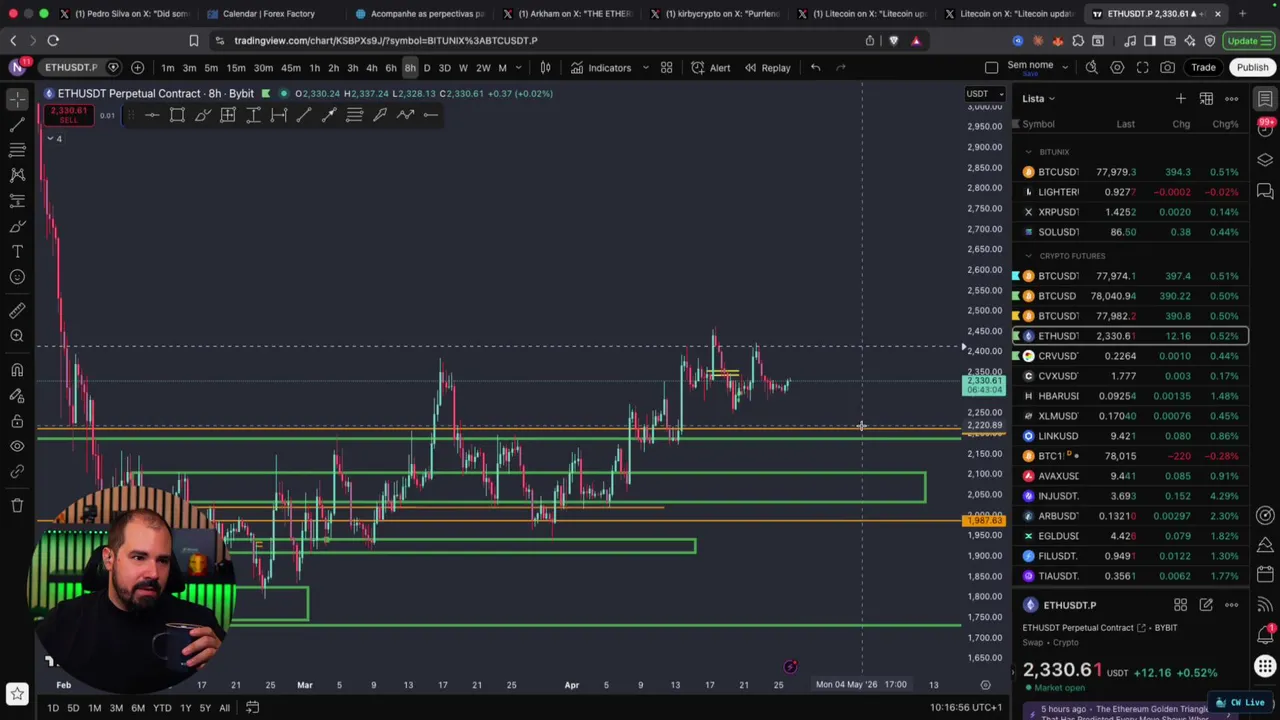Enter fullscreen mode

[x=1142, y=67]
